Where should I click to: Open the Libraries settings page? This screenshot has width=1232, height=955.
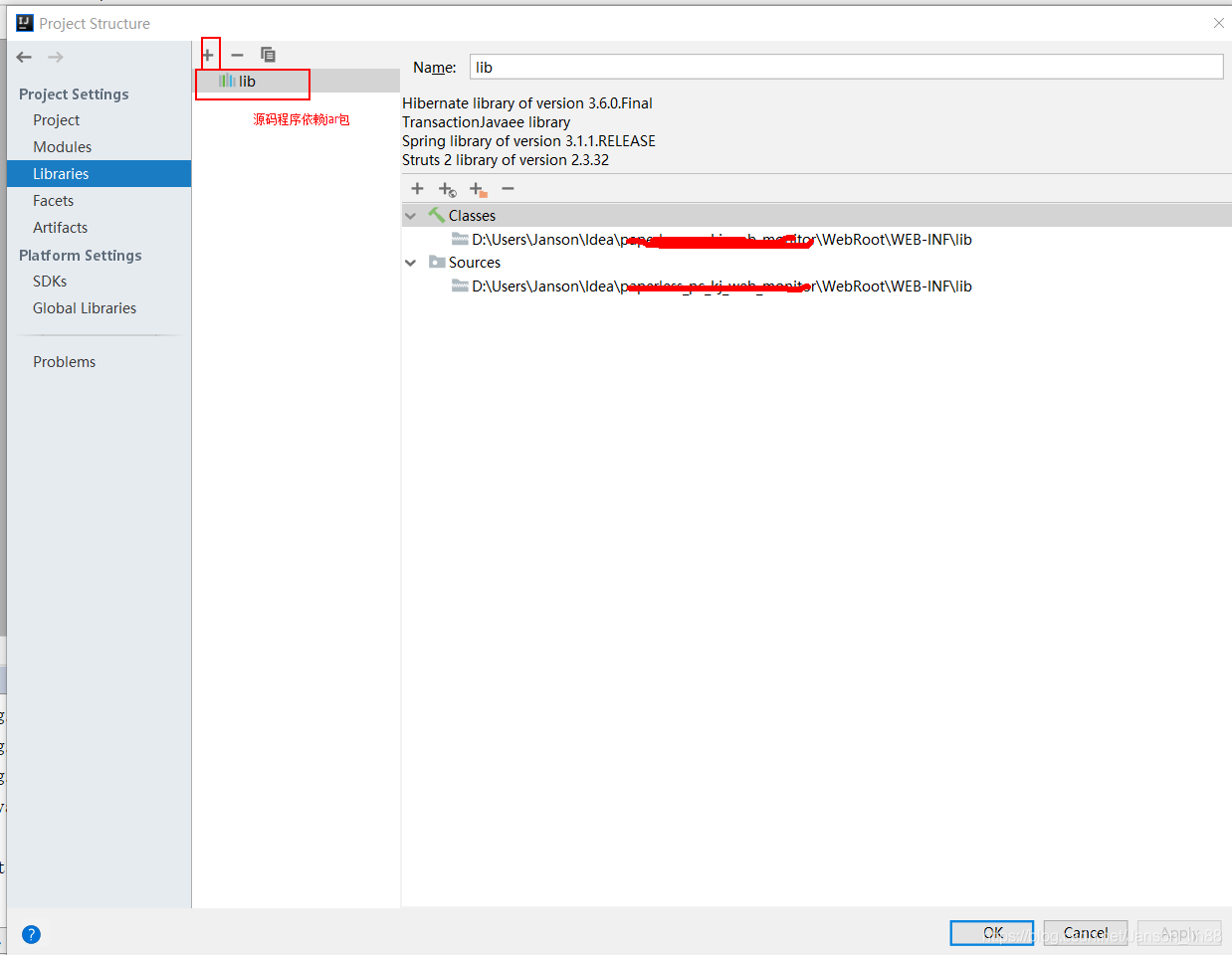click(x=99, y=174)
